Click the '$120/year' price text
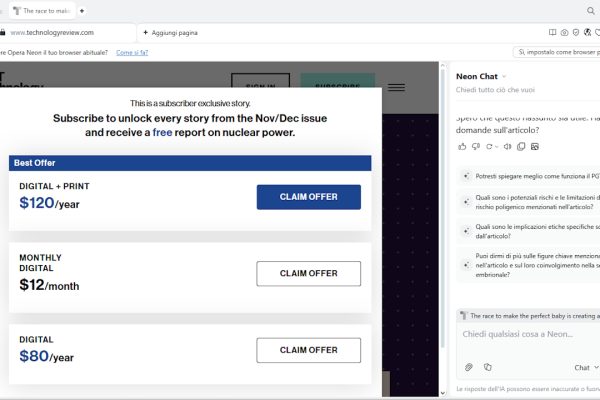 (49, 203)
